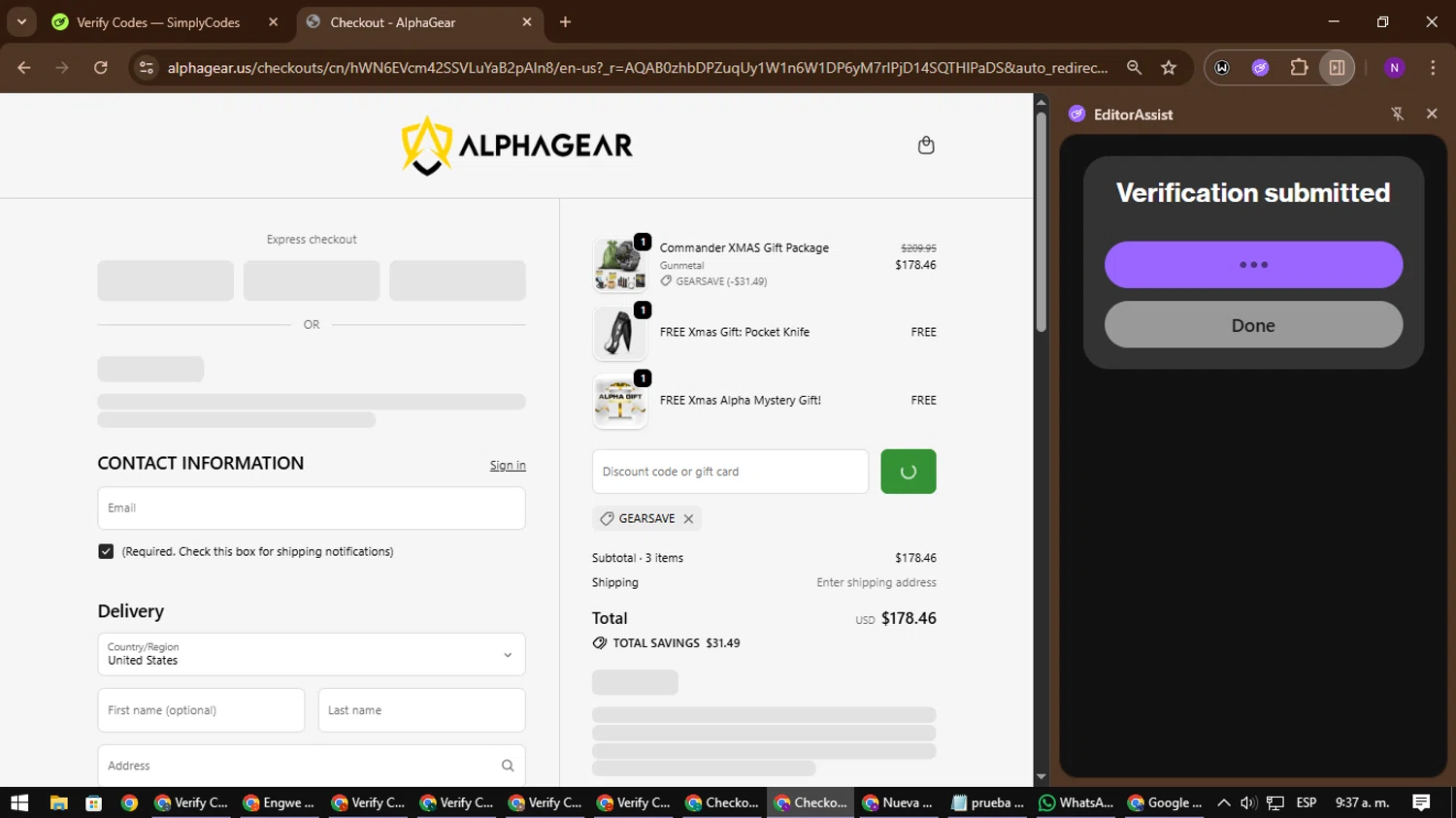Click the EditorAssist logo icon in panel header
Image resolution: width=1456 pixels, height=818 pixels.
(x=1076, y=114)
